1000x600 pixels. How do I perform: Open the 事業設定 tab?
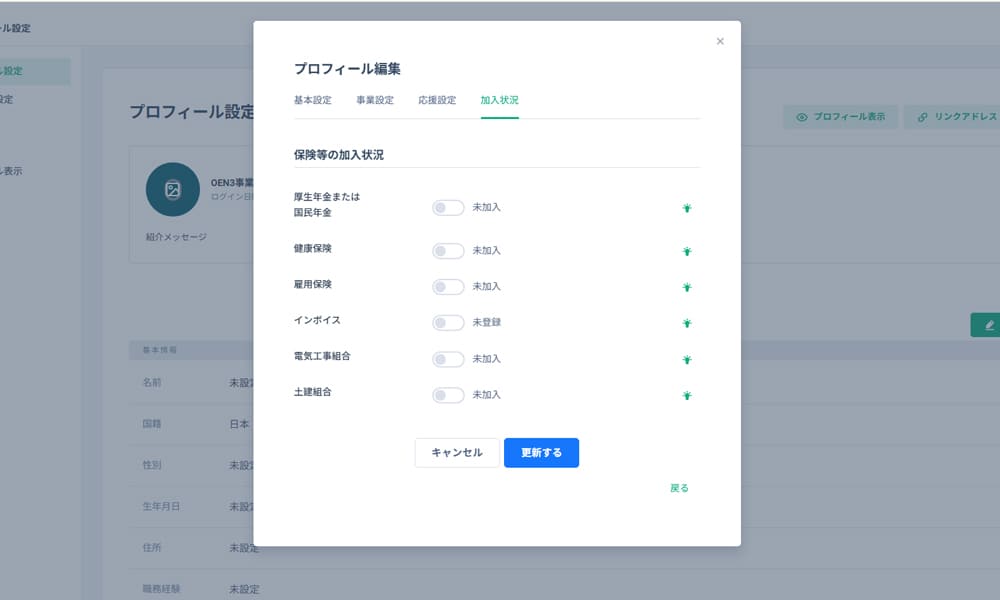tap(375, 100)
